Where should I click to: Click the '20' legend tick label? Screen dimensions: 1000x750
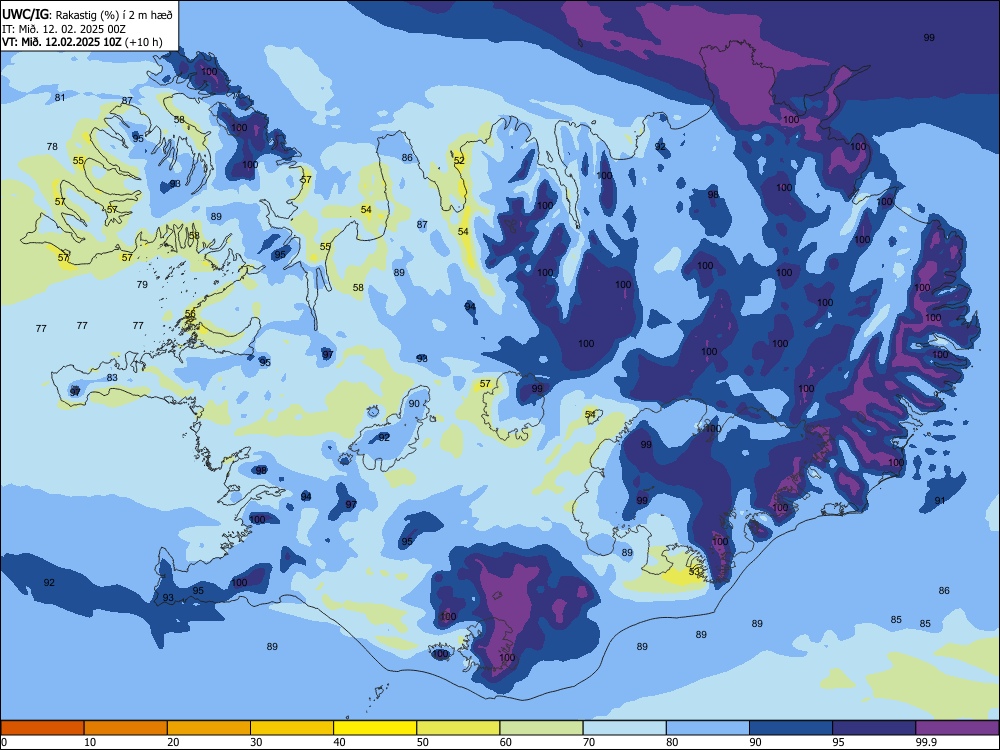tap(173, 742)
